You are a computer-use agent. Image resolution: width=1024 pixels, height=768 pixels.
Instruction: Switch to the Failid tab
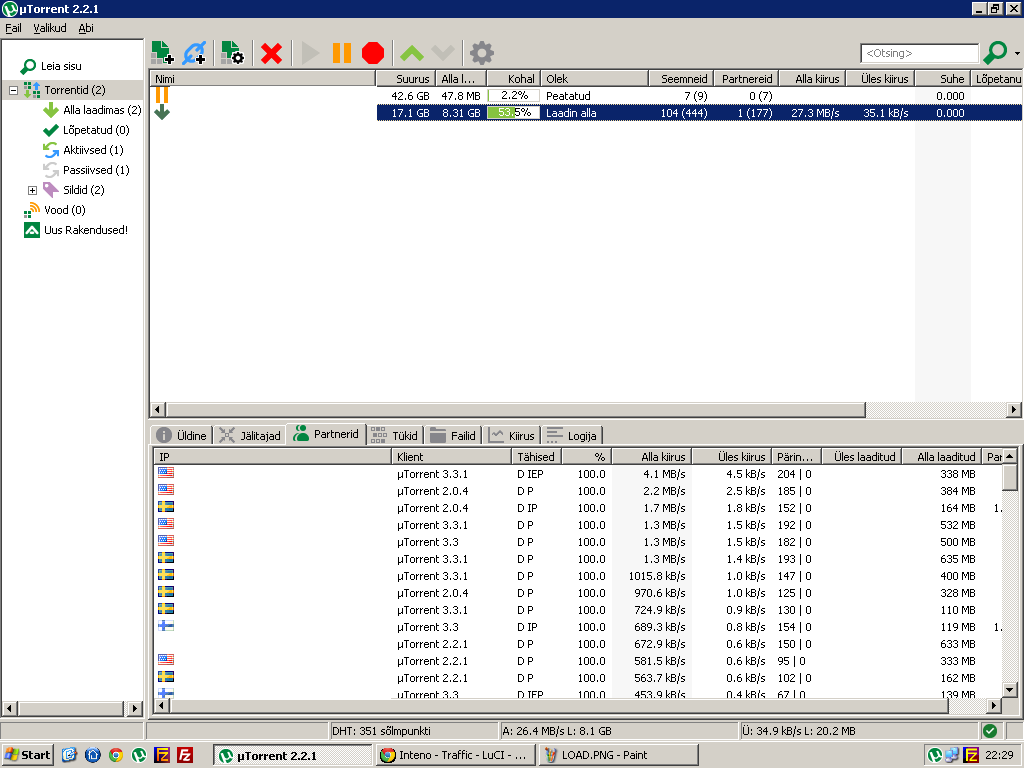(x=453, y=436)
